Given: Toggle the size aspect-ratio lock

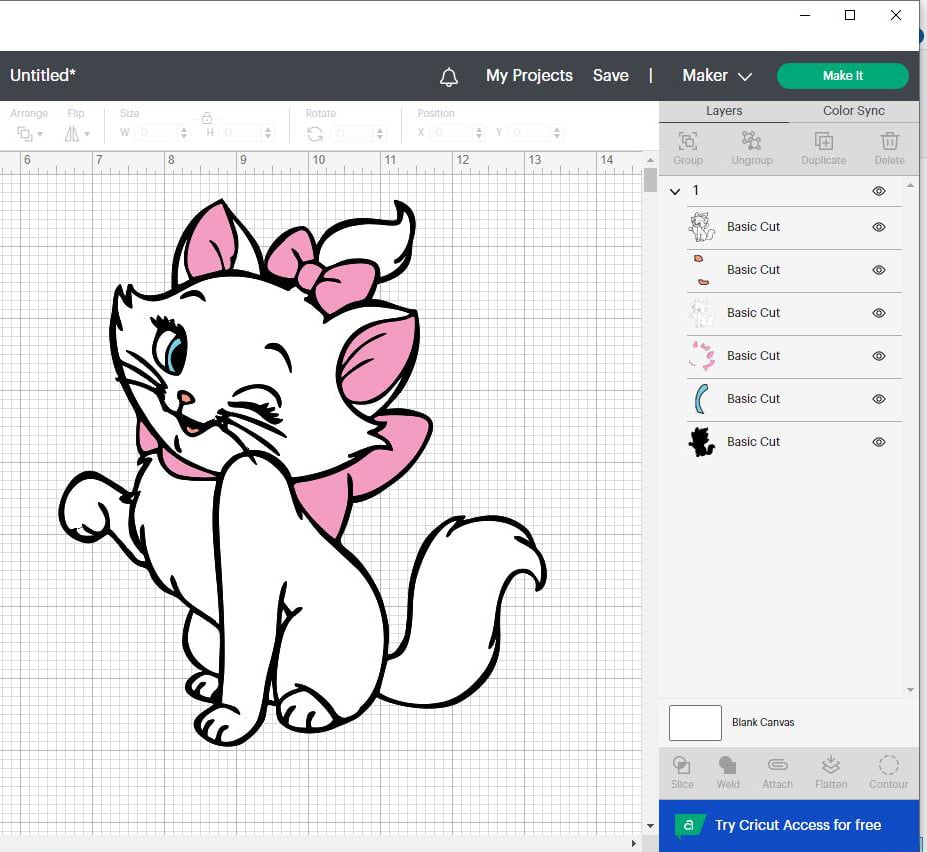Looking at the screenshot, I should pyautogui.click(x=207, y=118).
